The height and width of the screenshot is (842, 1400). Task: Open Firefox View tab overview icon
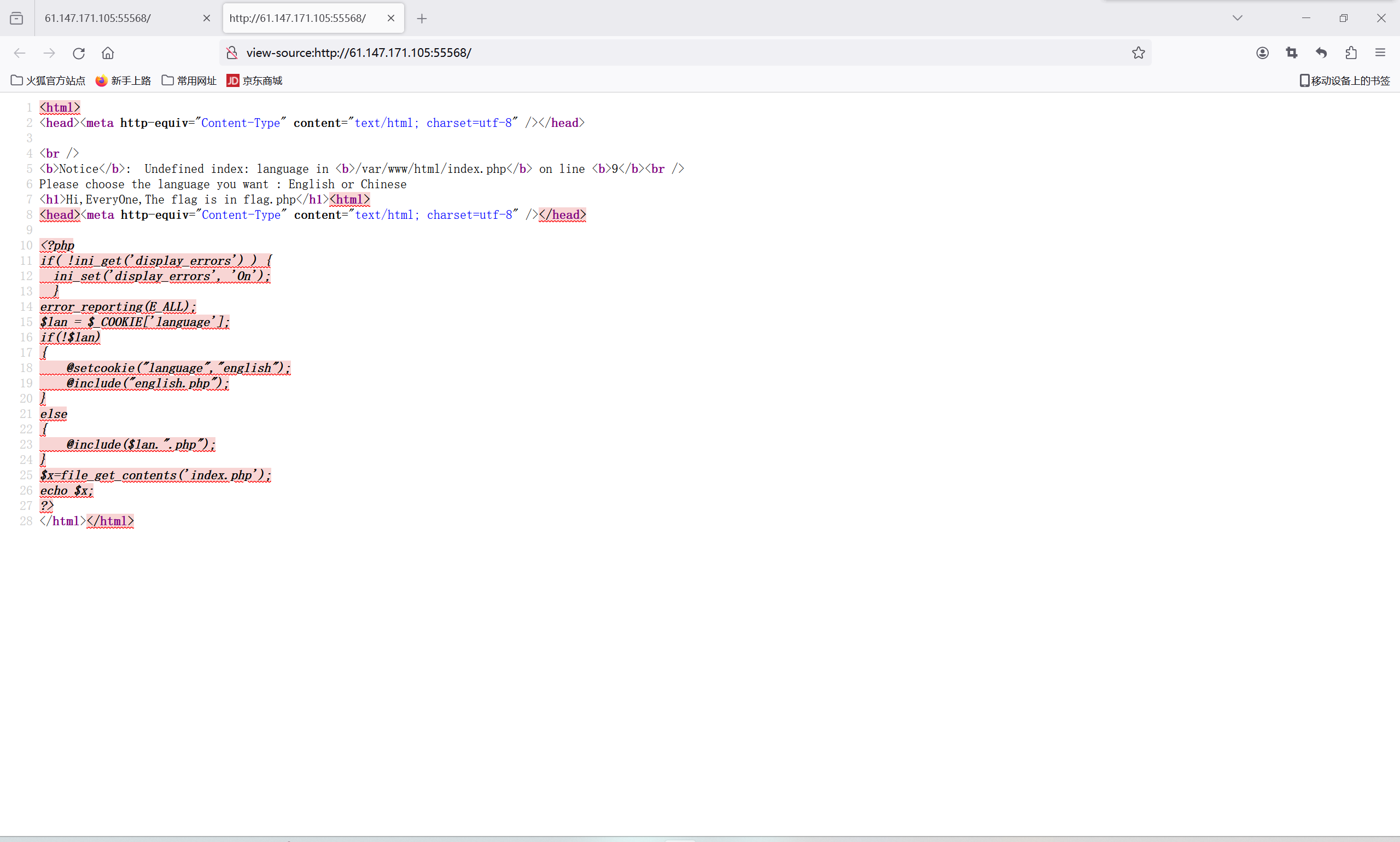pos(16,18)
